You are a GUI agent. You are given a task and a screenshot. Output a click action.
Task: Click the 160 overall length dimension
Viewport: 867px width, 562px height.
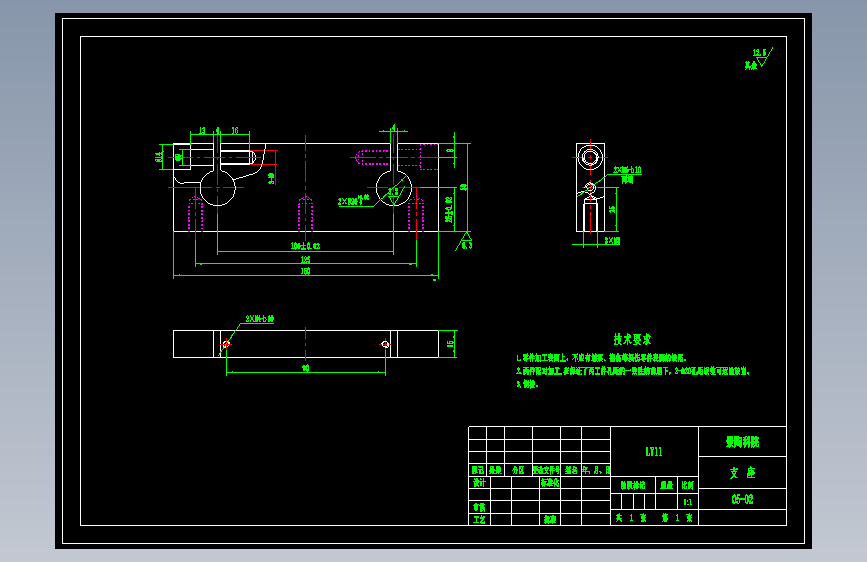(305, 271)
